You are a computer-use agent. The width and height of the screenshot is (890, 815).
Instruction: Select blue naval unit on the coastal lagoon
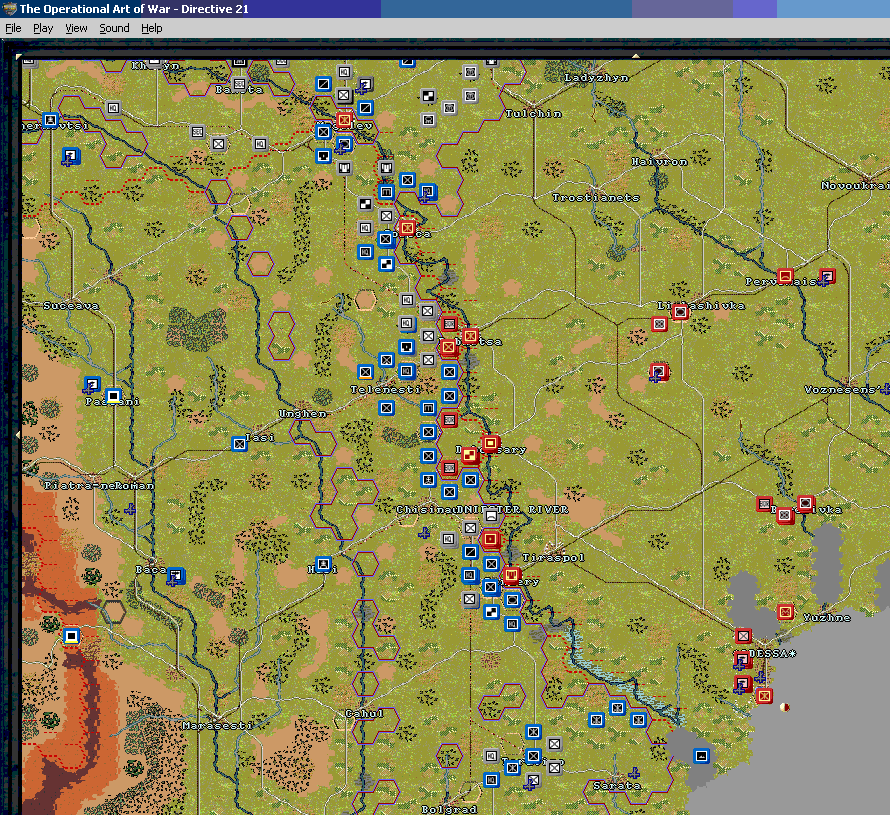click(x=702, y=756)
